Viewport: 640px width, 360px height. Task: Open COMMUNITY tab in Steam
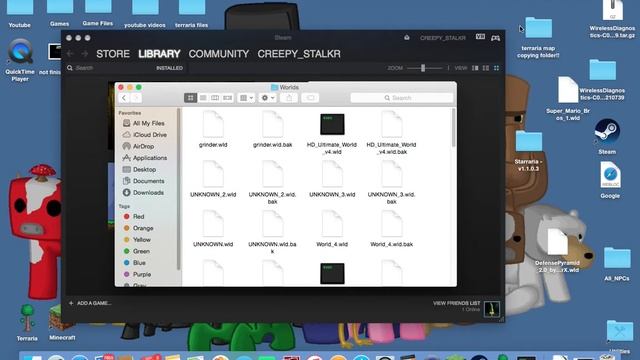(x=218, y=54)
